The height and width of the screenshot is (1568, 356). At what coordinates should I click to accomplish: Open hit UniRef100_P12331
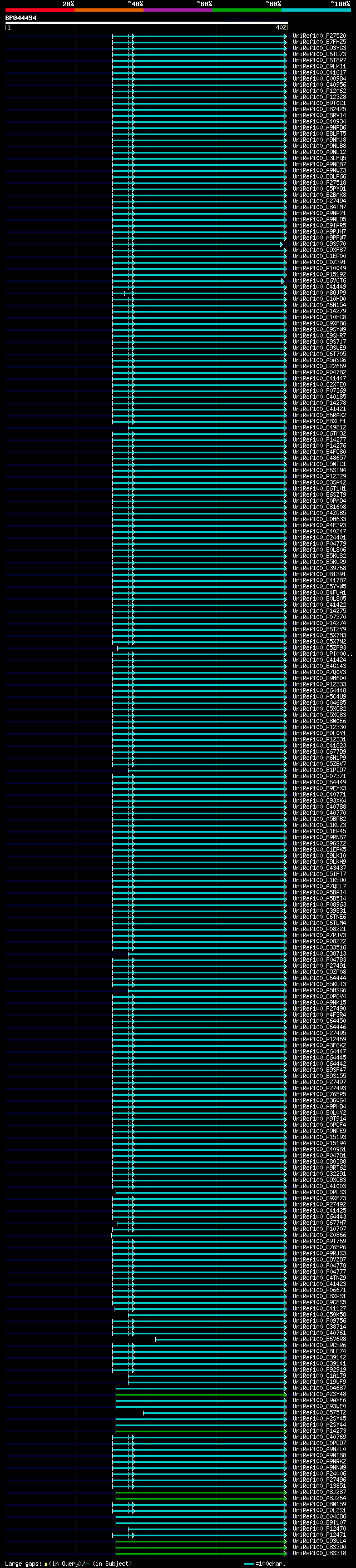319,740
